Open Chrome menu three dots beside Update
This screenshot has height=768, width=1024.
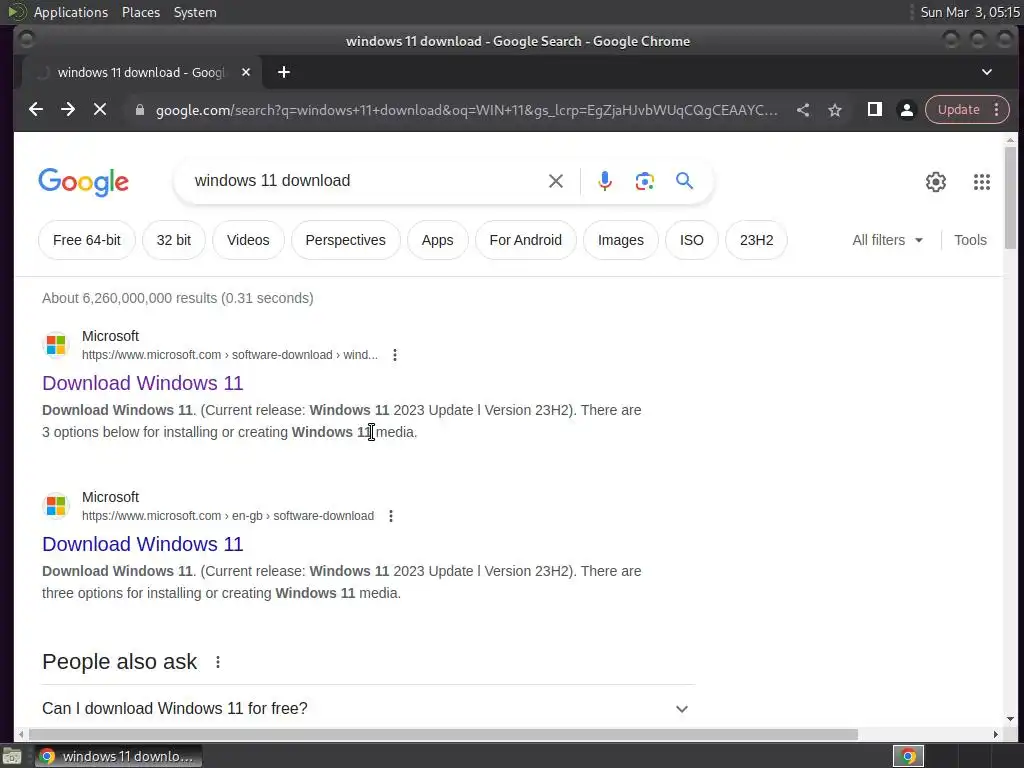[997, 110]
